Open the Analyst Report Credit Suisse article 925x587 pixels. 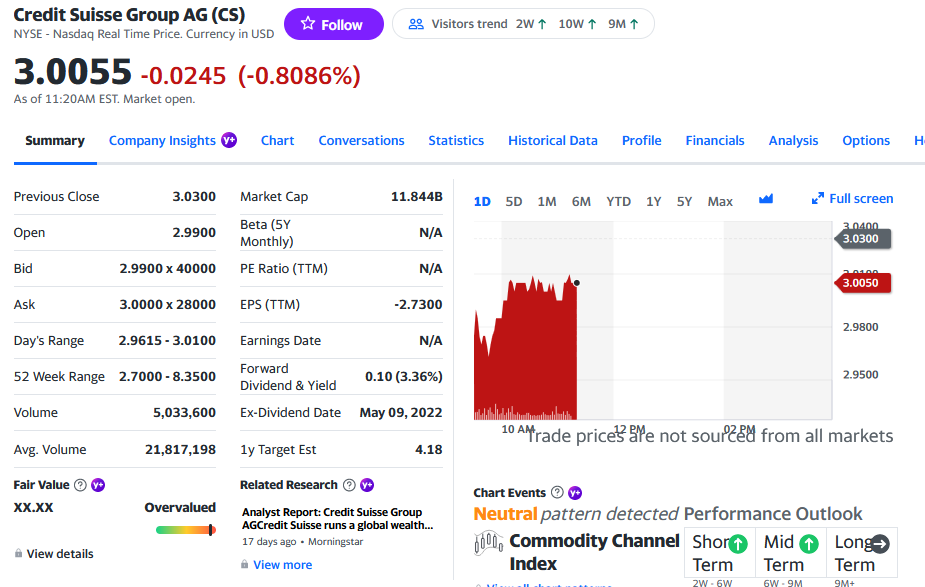[337, 519]
